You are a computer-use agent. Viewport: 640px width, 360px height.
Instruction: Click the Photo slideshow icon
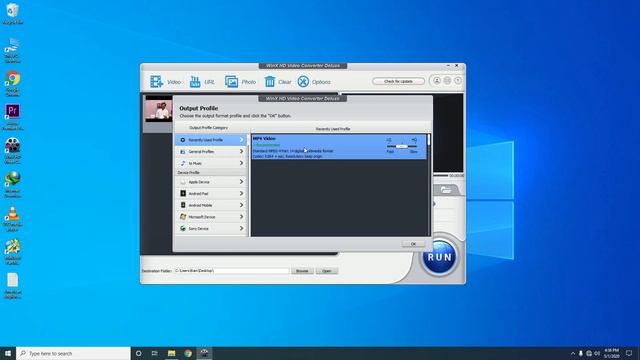(231, 82)
